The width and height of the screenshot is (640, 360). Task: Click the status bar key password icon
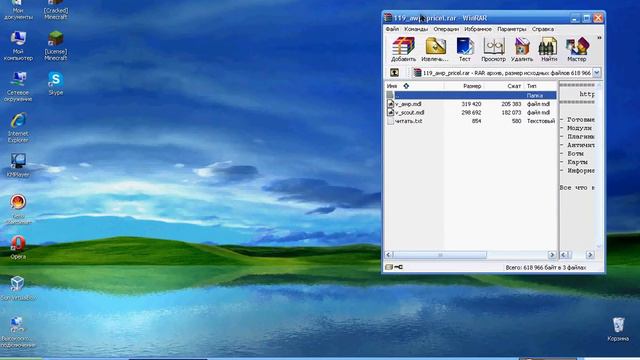click(399, 267)
